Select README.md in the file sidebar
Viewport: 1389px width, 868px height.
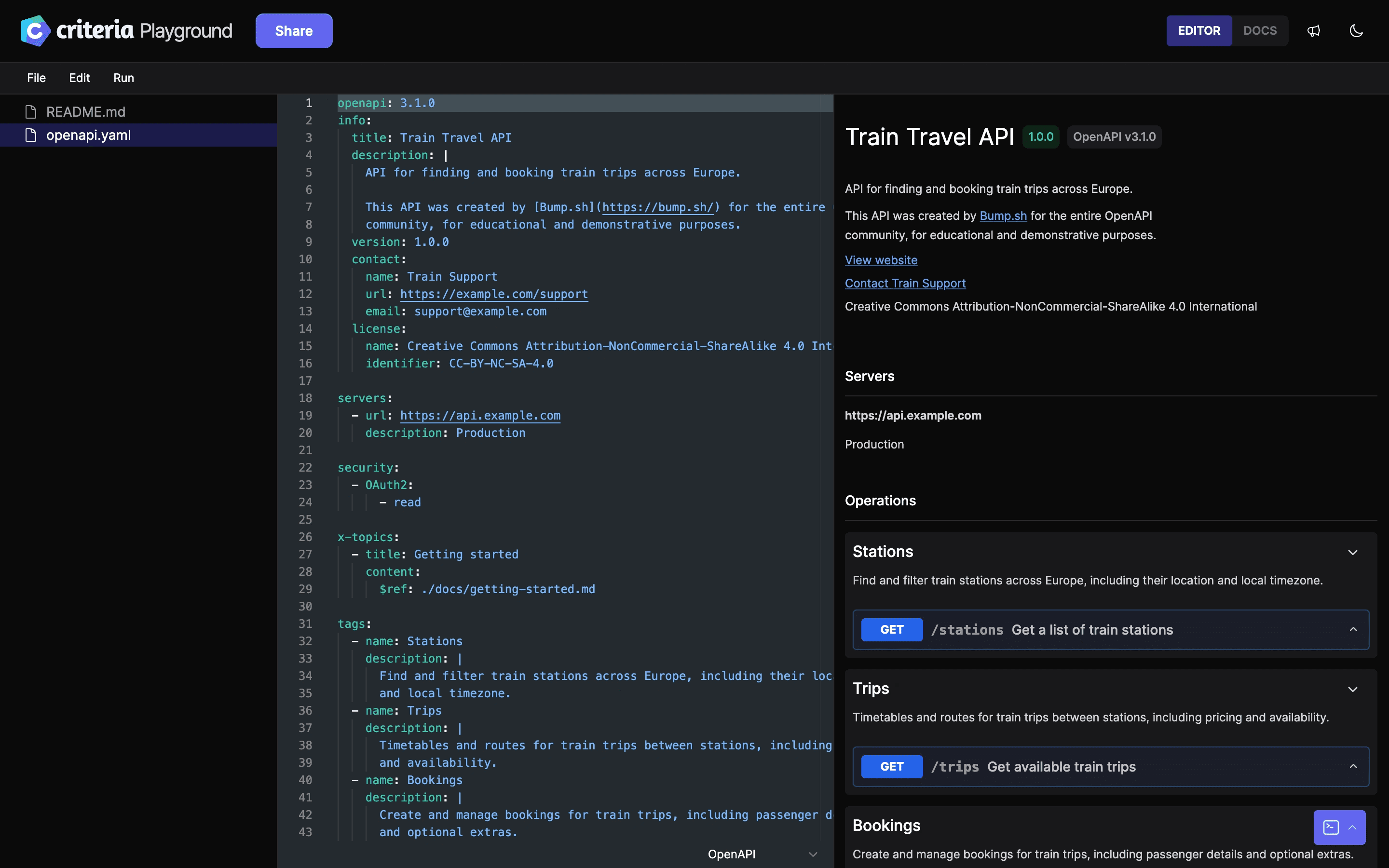tap(85, 111)
